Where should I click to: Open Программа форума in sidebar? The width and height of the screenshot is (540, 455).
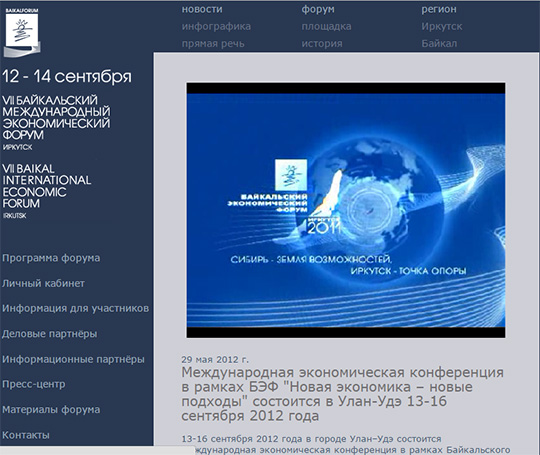coord(51,258)
